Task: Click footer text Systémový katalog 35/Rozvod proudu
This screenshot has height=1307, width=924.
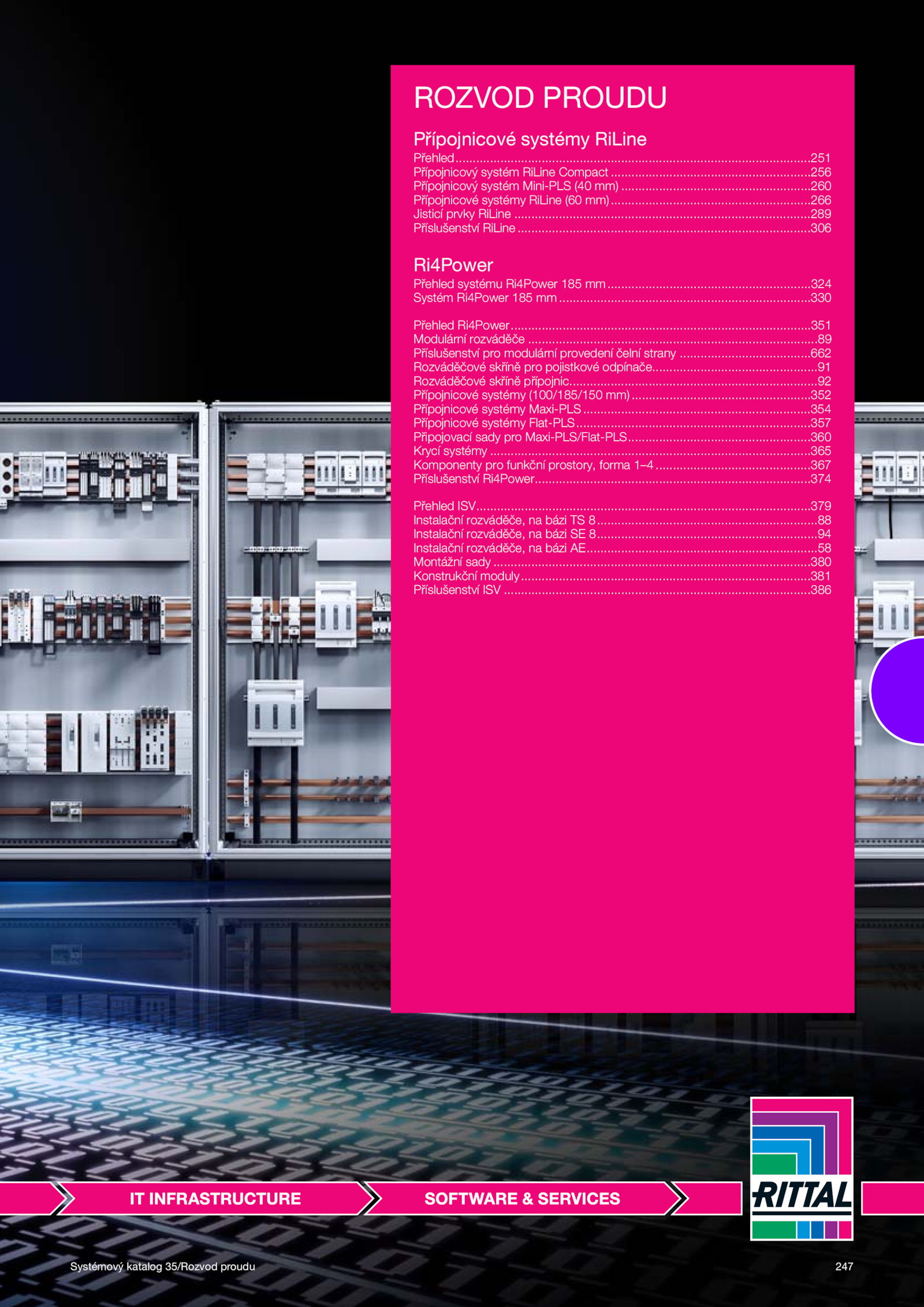Action: 162,1267
